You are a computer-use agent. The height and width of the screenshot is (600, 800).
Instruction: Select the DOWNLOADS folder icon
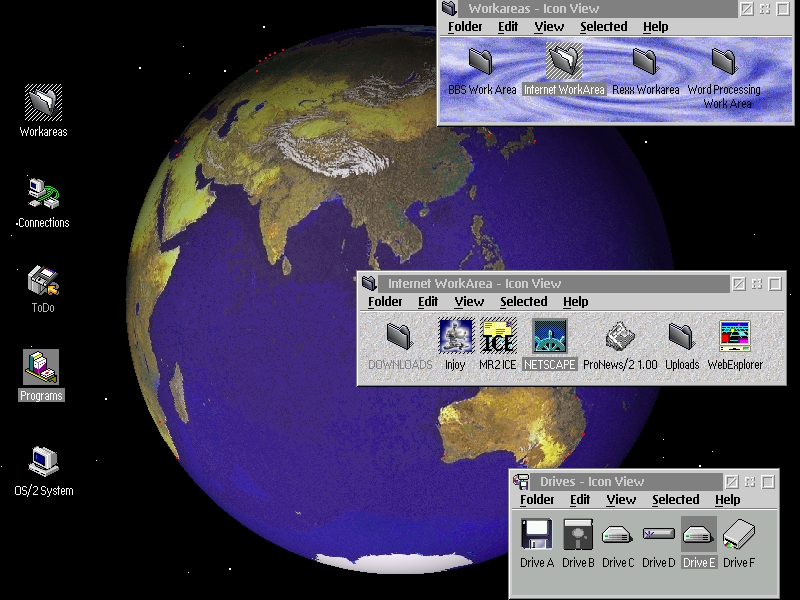[x=399, y=337]
